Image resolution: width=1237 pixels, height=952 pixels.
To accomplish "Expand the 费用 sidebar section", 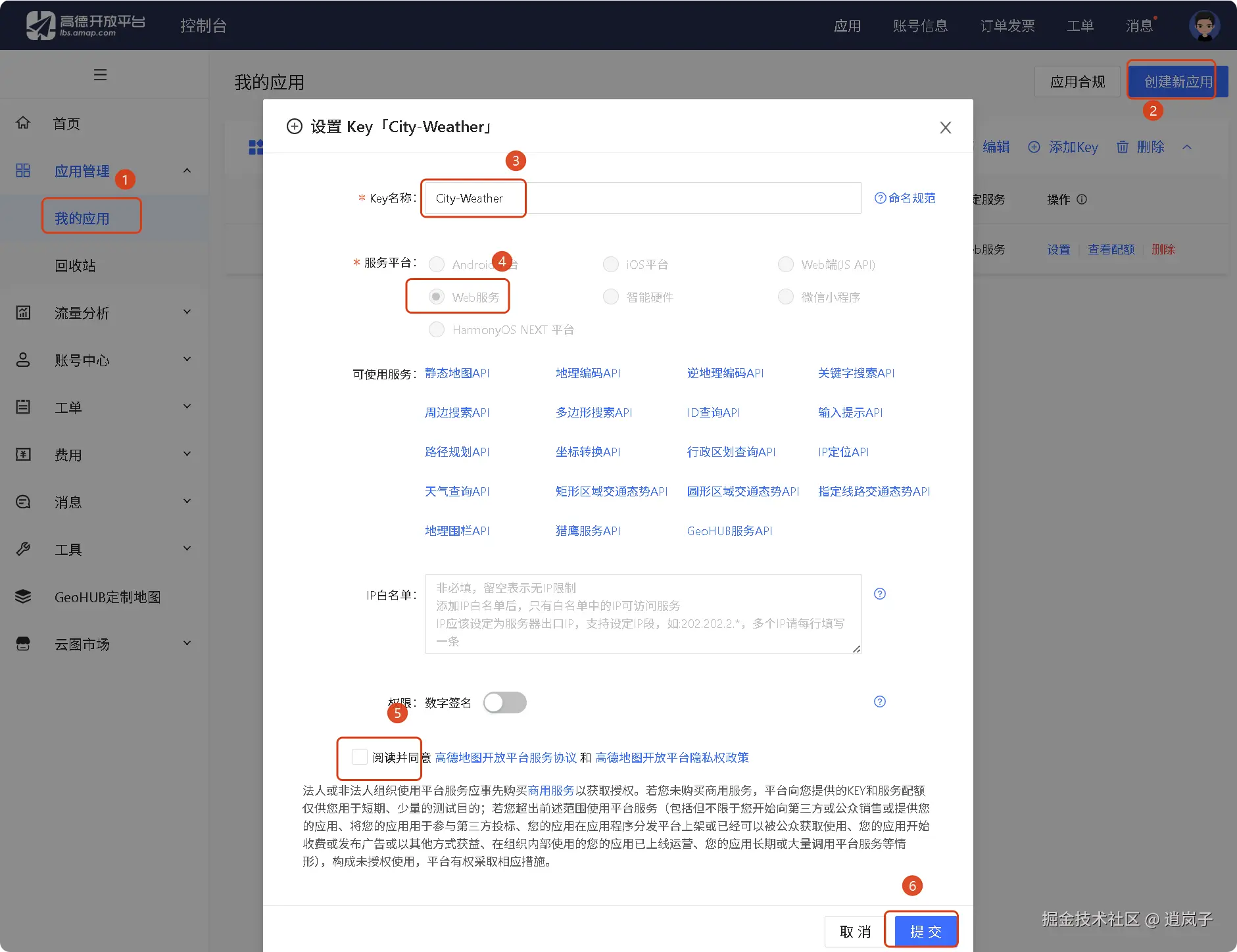I will (187, 454).
